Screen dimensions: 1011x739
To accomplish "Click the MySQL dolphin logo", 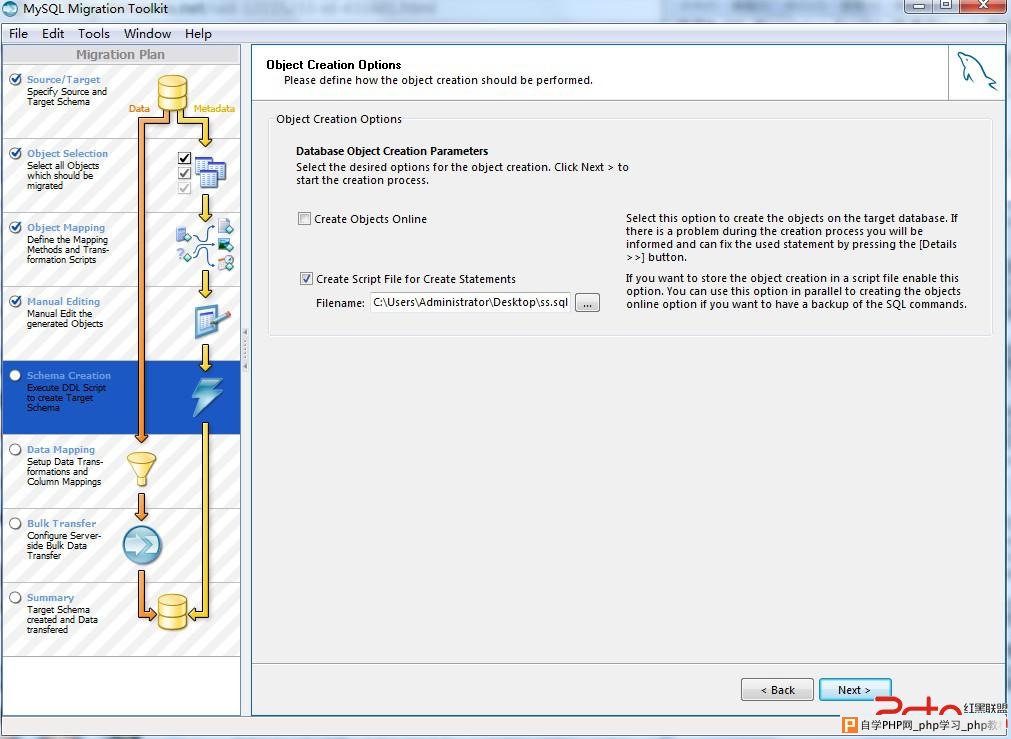I will [977, 72].
